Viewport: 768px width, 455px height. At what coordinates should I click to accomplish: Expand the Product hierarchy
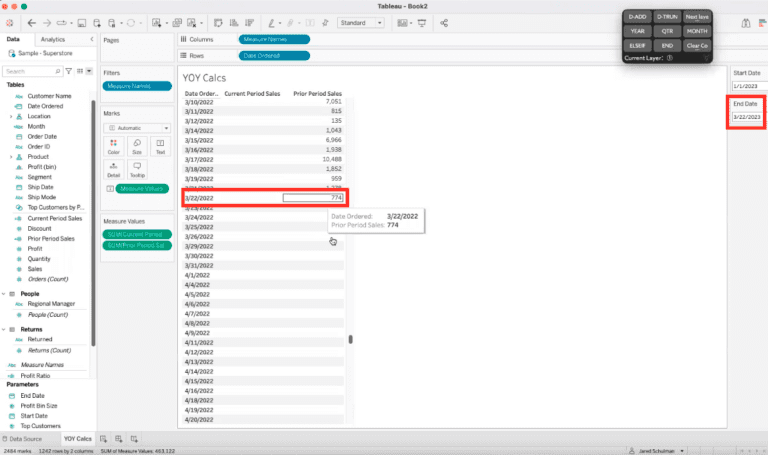(x=11, y=157)
